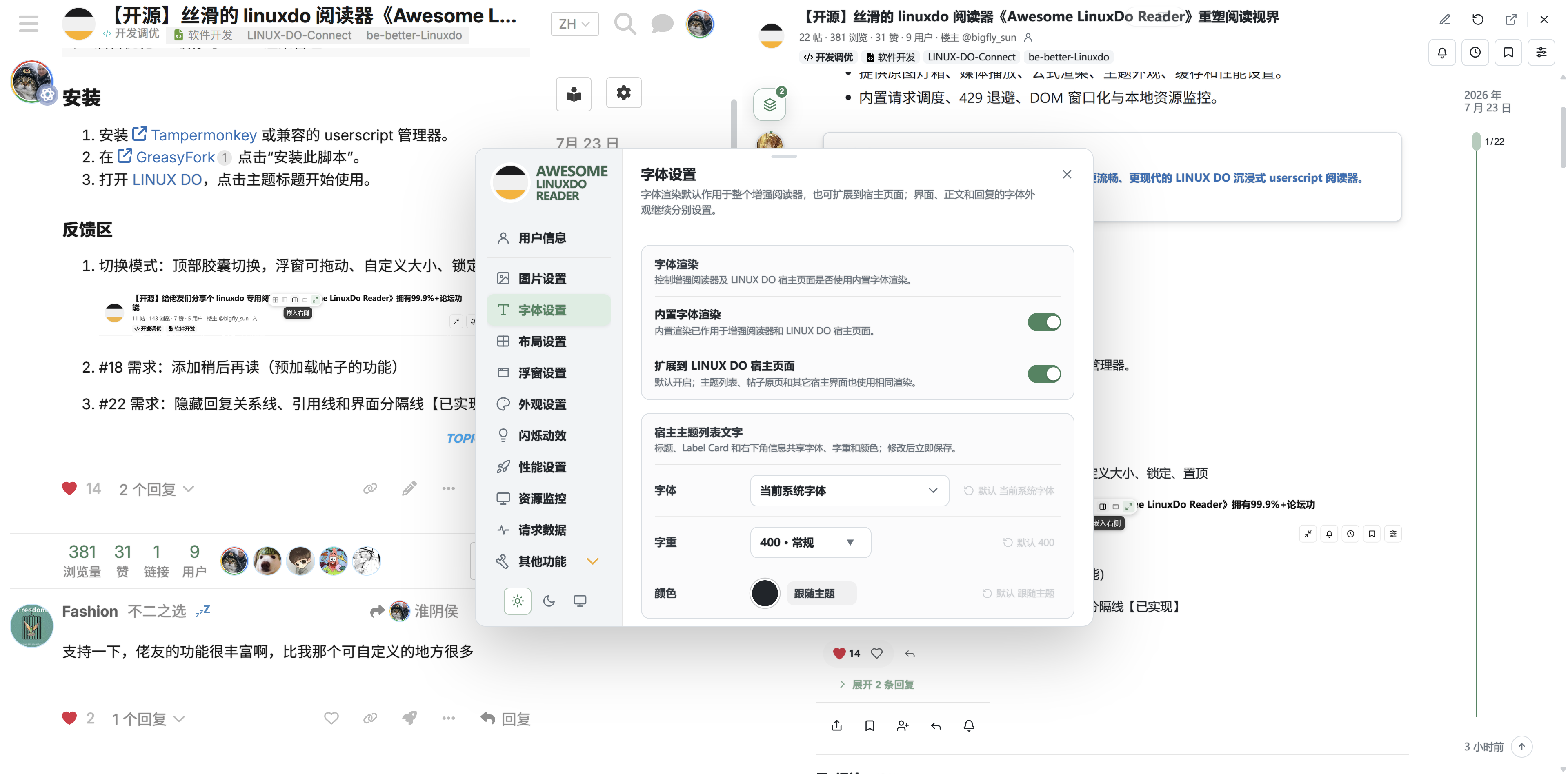The image size is (1568, 774).
Task: Toggle the 扩展到 LINUX DO 宿主页面 switch
Action: 1044,374
